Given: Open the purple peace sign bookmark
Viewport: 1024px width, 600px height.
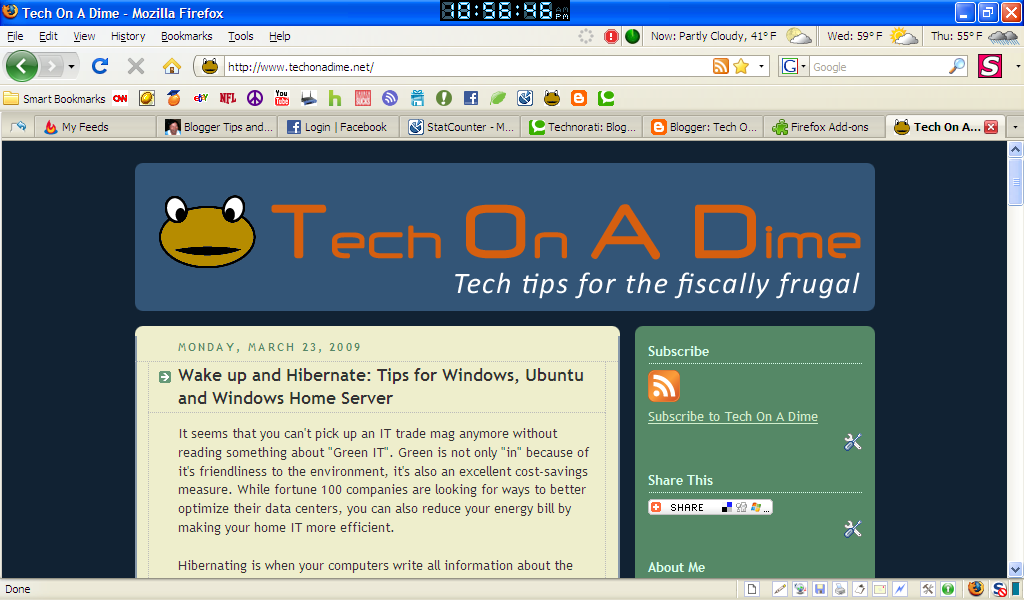Looking at the screenshot, I should click(x=255, y=99).
